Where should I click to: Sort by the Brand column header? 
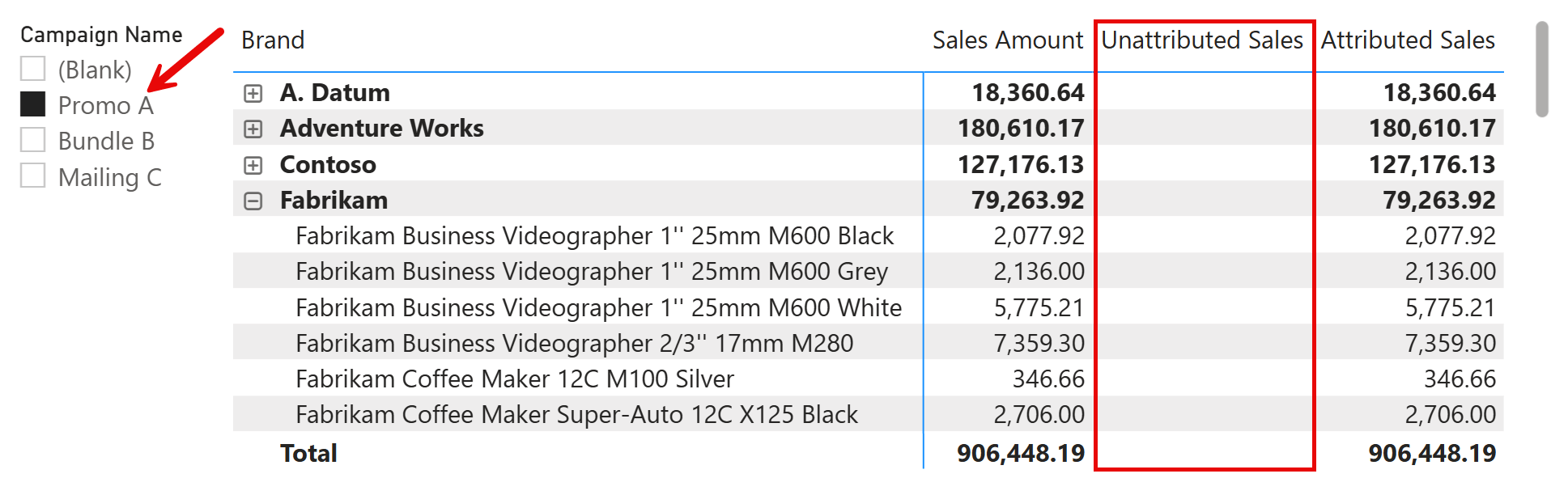273,40
